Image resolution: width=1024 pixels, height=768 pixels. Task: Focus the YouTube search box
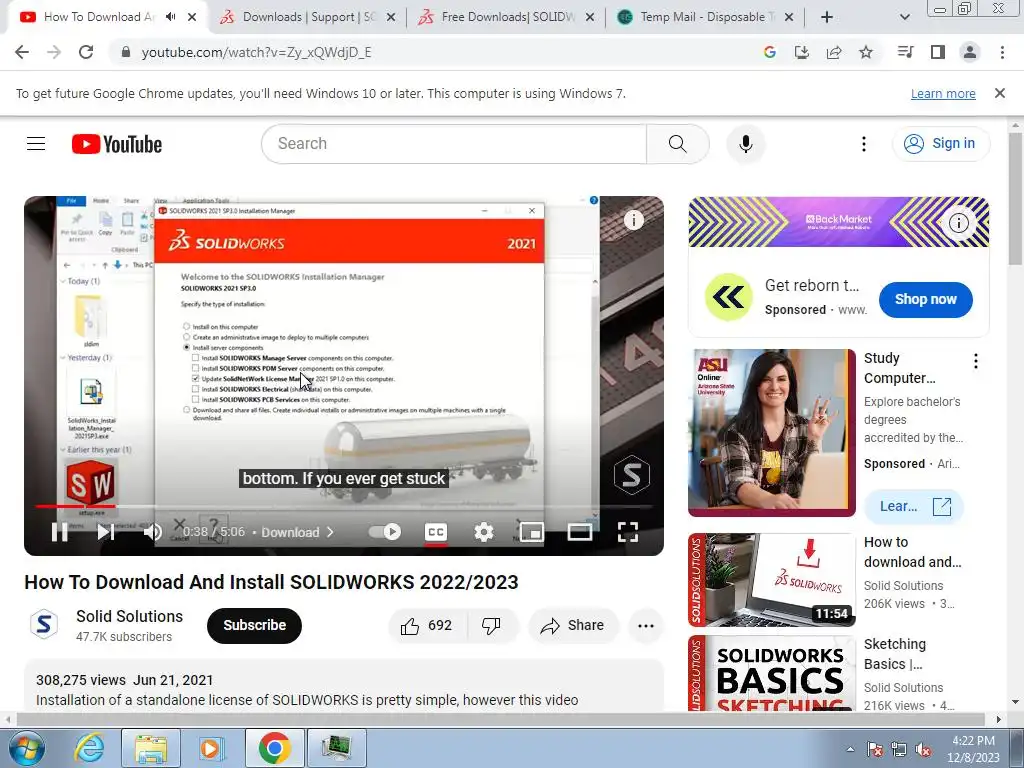[454, 144]
